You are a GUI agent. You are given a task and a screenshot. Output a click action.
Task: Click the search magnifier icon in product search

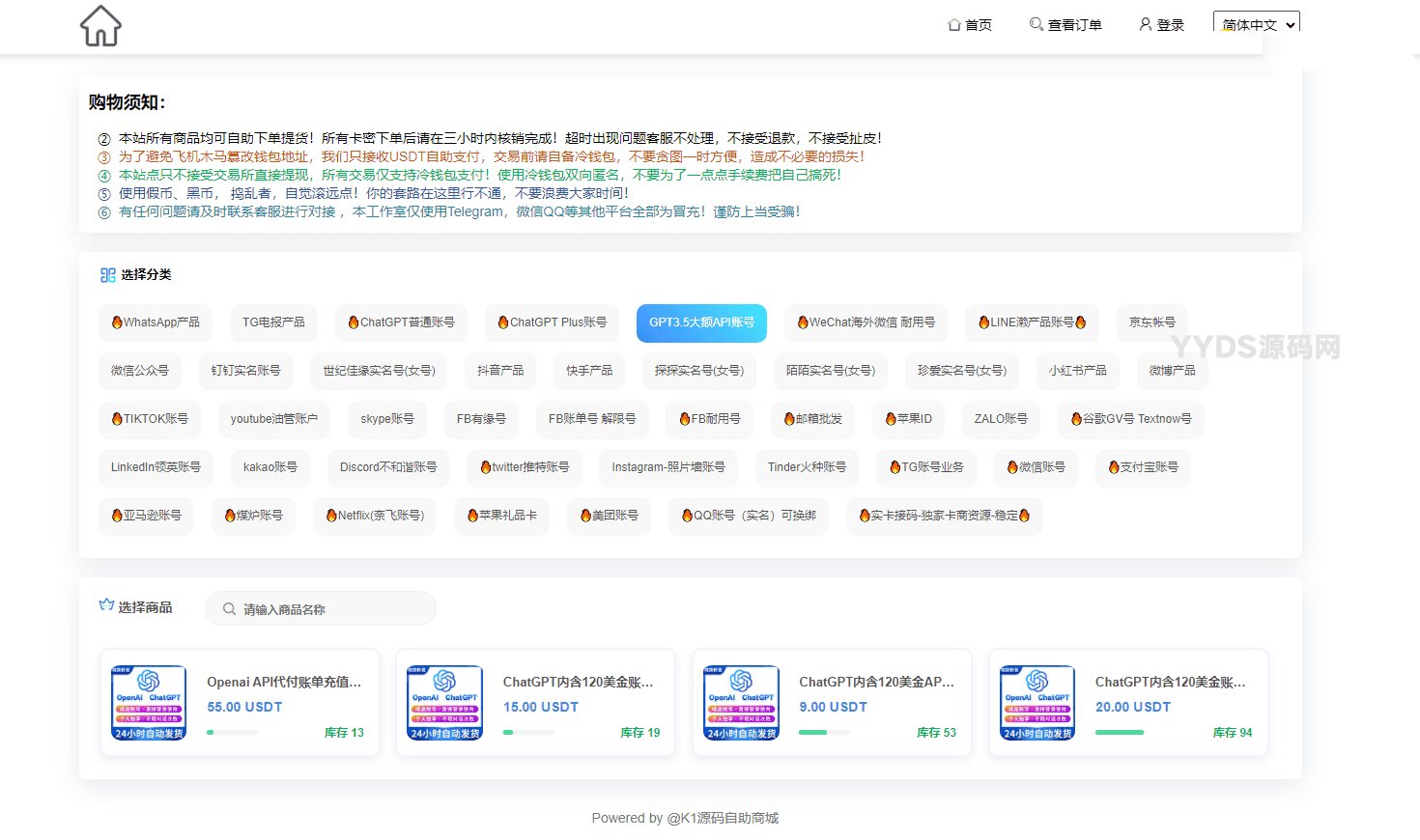coord(229,609)
